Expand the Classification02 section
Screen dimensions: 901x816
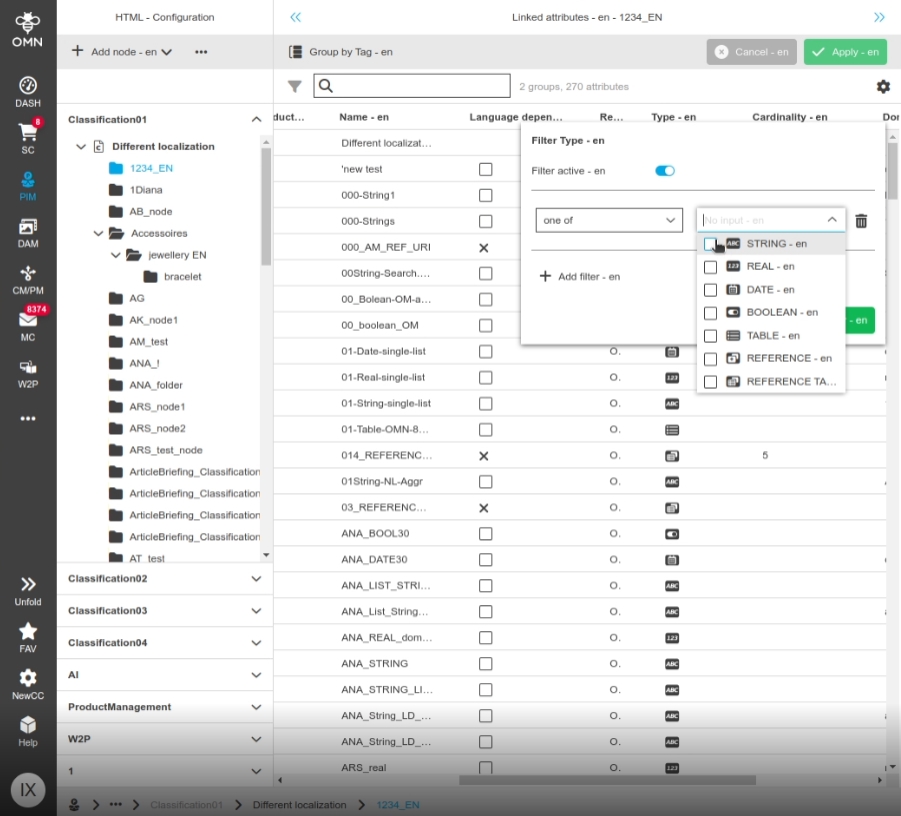pyautogui.click(x=256, y=579)
